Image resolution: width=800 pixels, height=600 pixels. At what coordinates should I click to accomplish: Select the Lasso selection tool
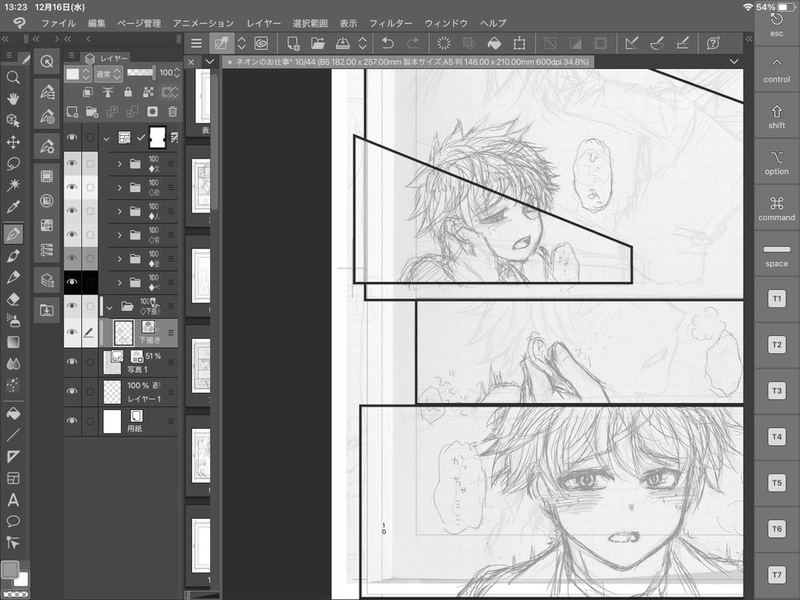[13, 163]
